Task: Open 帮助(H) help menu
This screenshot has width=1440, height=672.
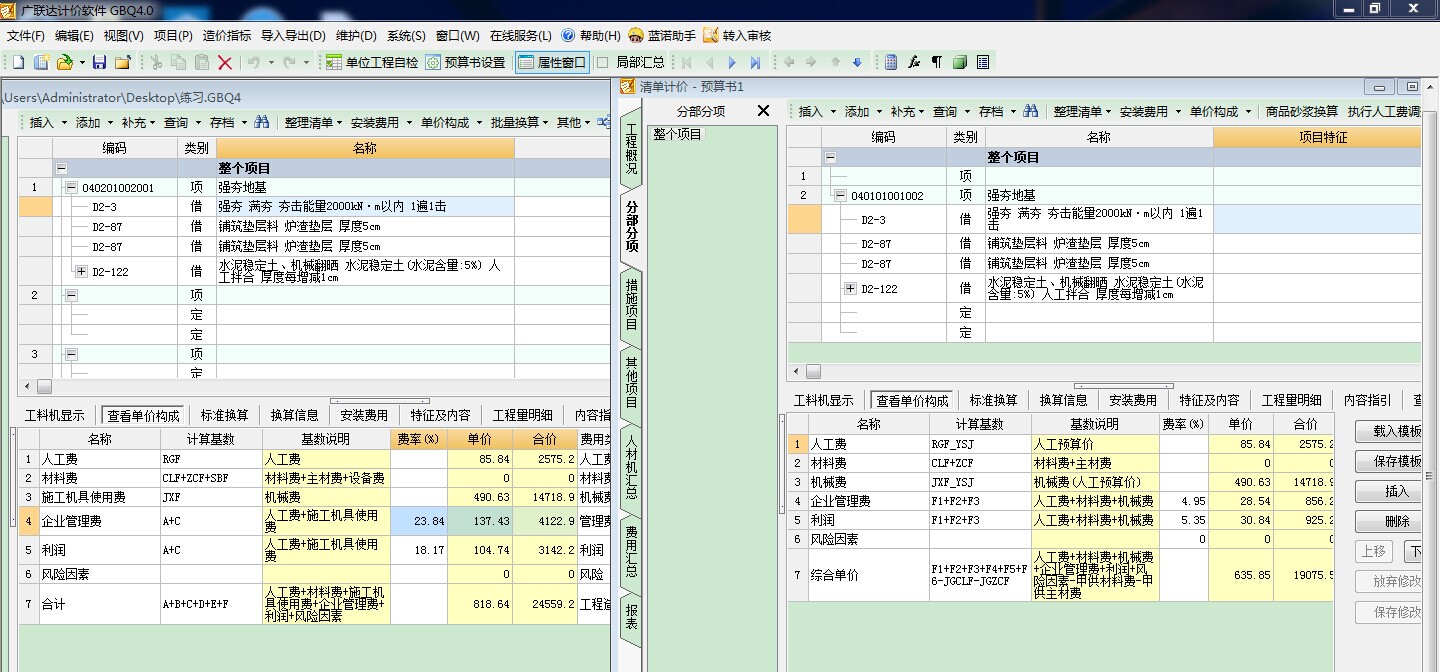Action: 591,35
